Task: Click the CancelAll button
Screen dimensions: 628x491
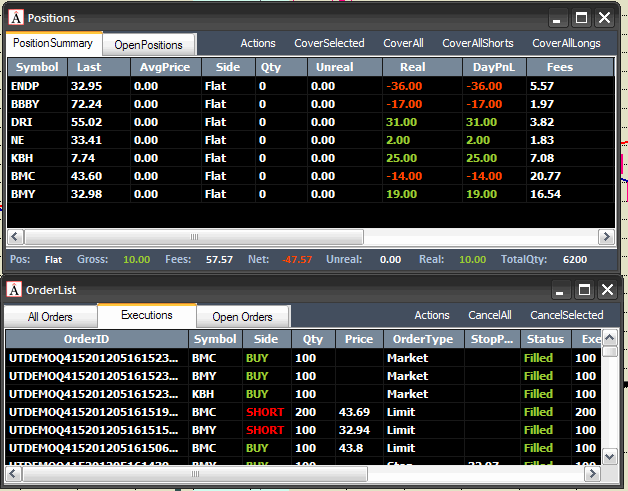Action: click(x=490, y=315)
